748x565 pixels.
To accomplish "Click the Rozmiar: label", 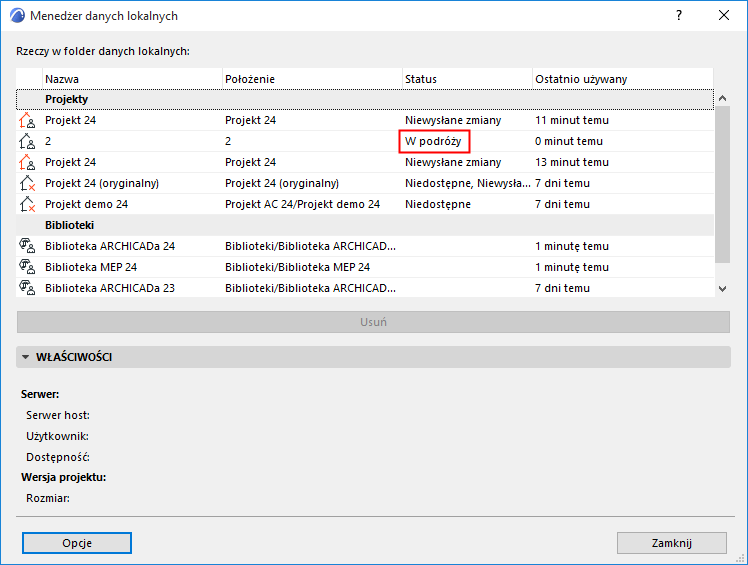I will point(48,498).
